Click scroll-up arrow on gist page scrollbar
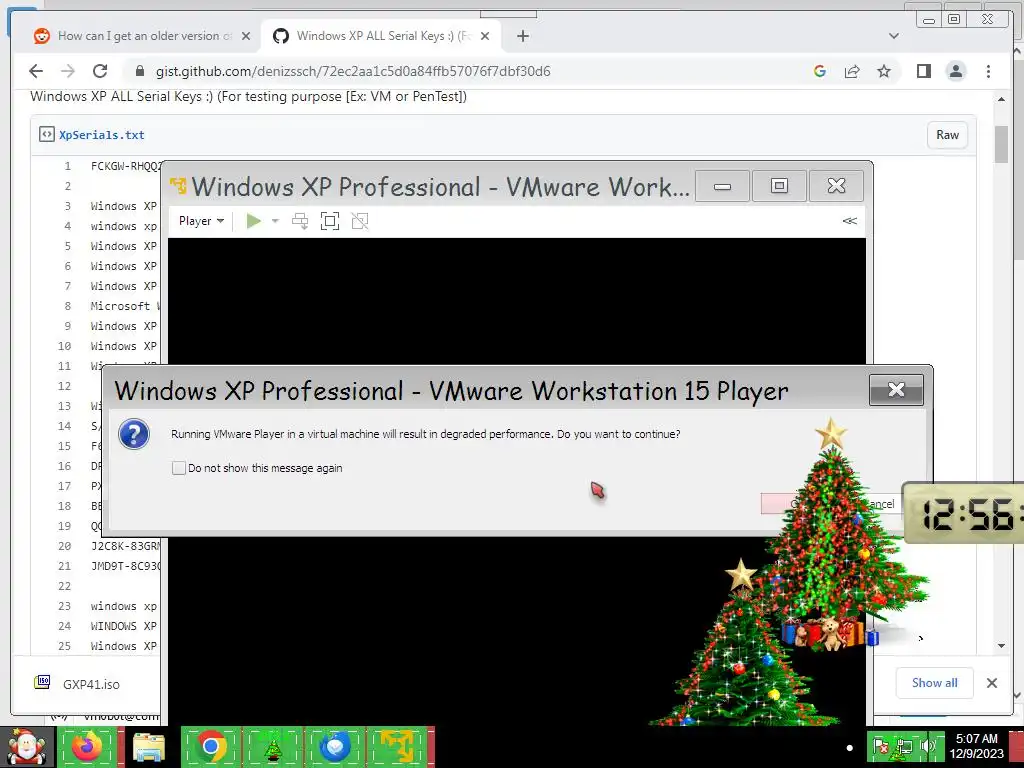The height and width of the screenshot is (768, 1024). coord(1001,99)
